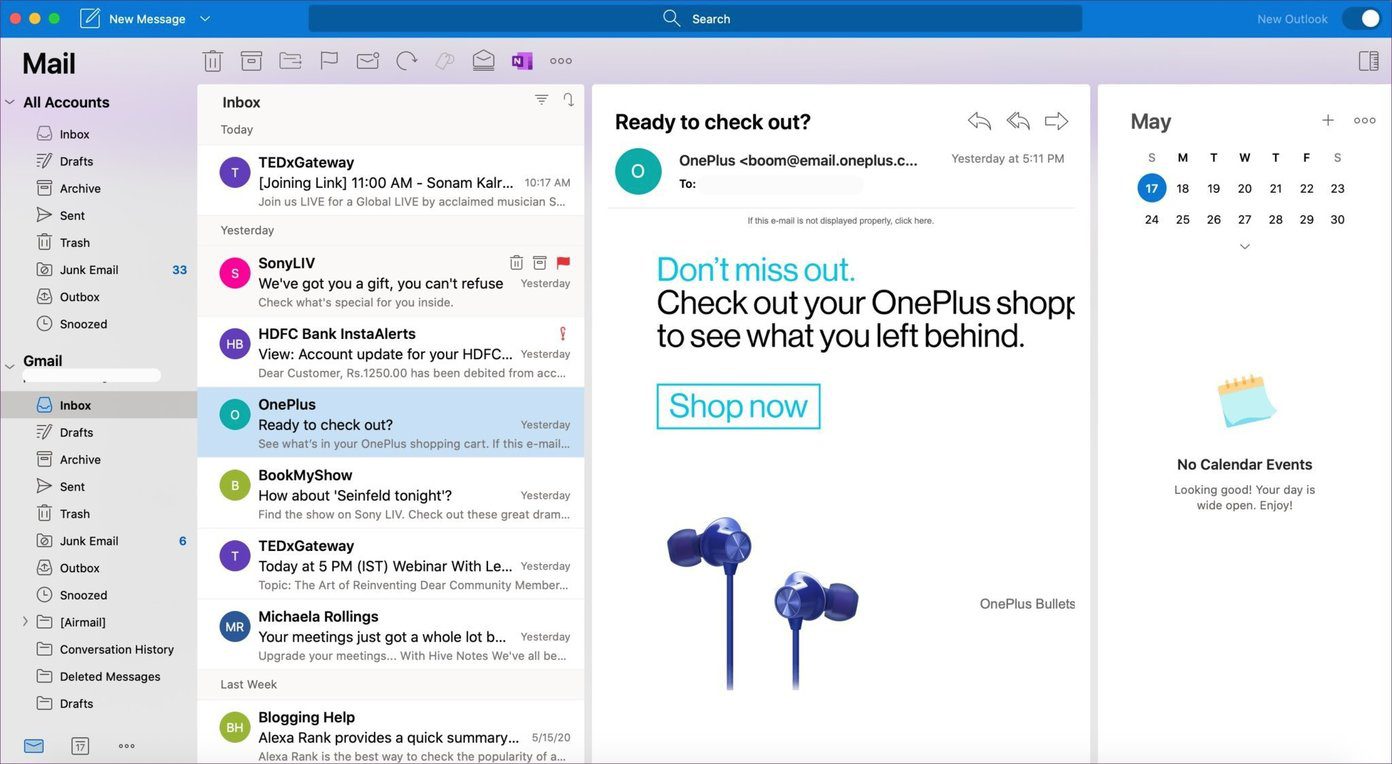Click the Reply All double arrow icon

tap(1018, 121)
